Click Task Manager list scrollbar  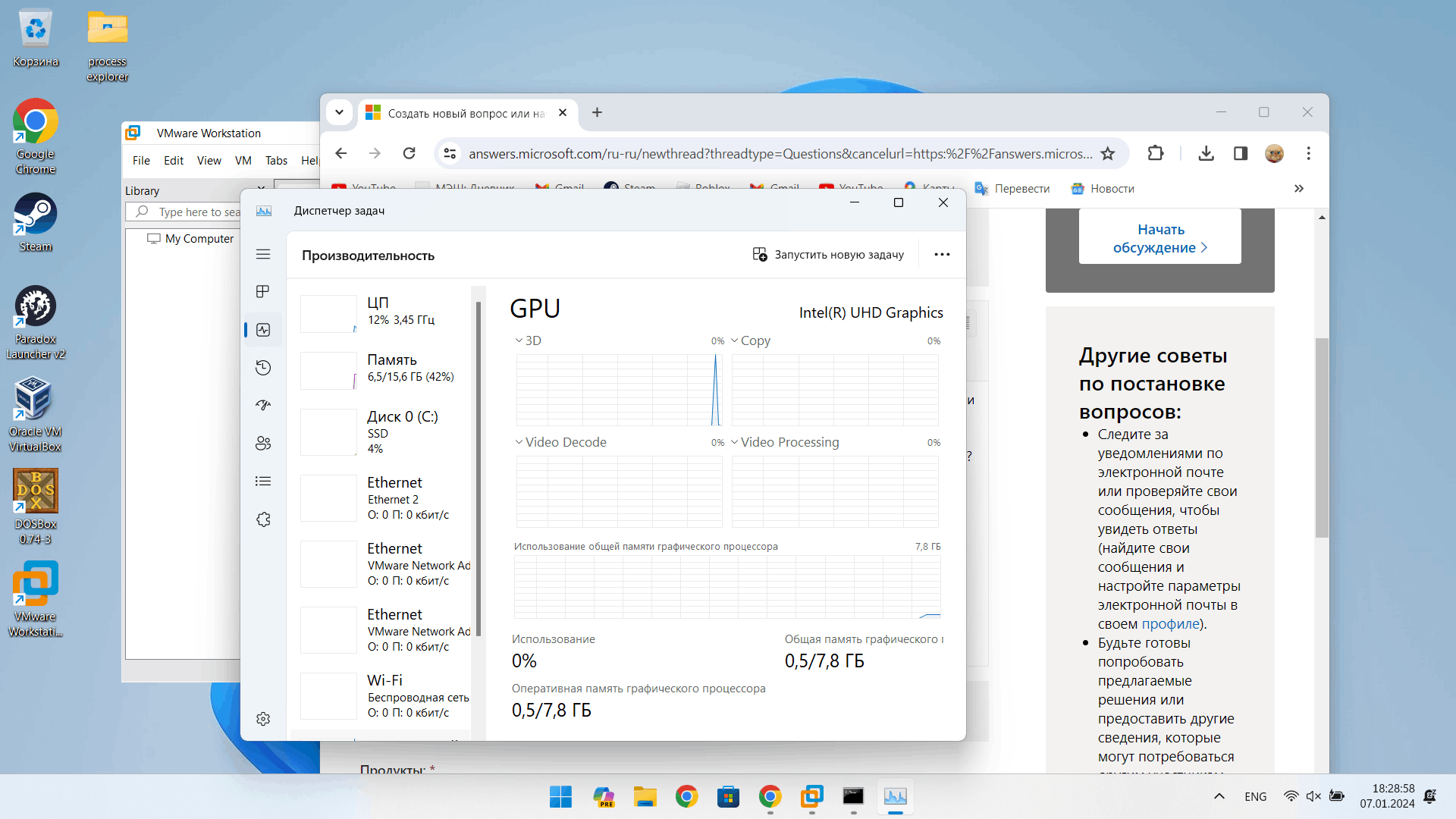[478, 469]
